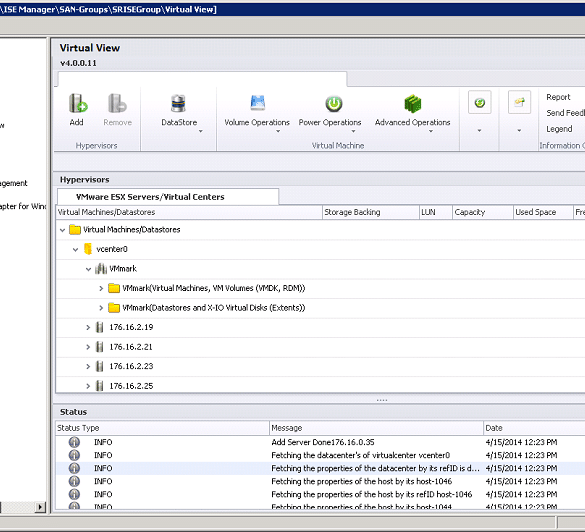This screenshot has height=532, width=585.
Task: Open the Advanced Operations dropdown arrow
Action: pyautogui.click(x=431, y=131)
